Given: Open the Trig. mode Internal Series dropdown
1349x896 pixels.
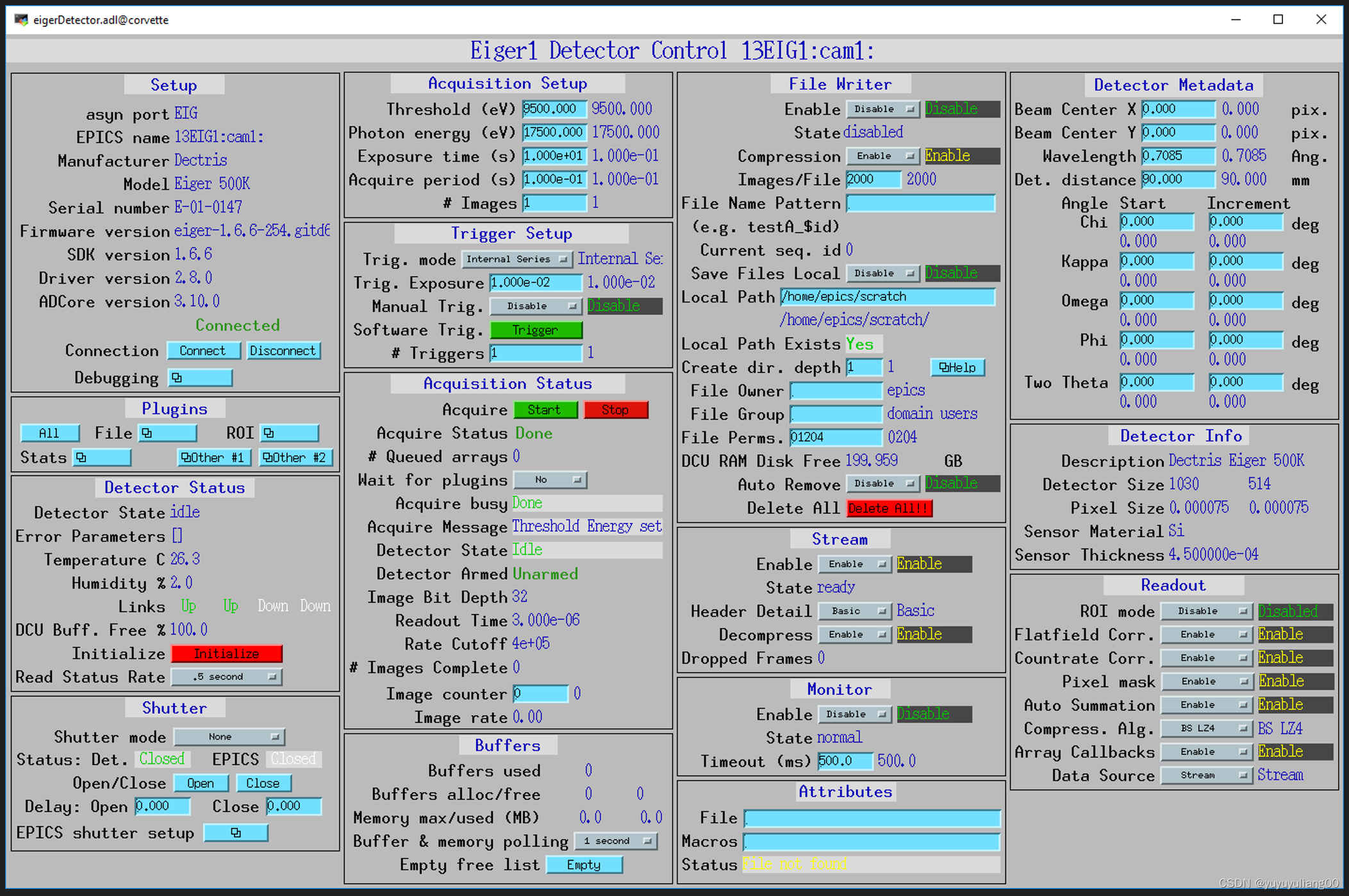Looking at the screenshot, I should pos(517,259).
